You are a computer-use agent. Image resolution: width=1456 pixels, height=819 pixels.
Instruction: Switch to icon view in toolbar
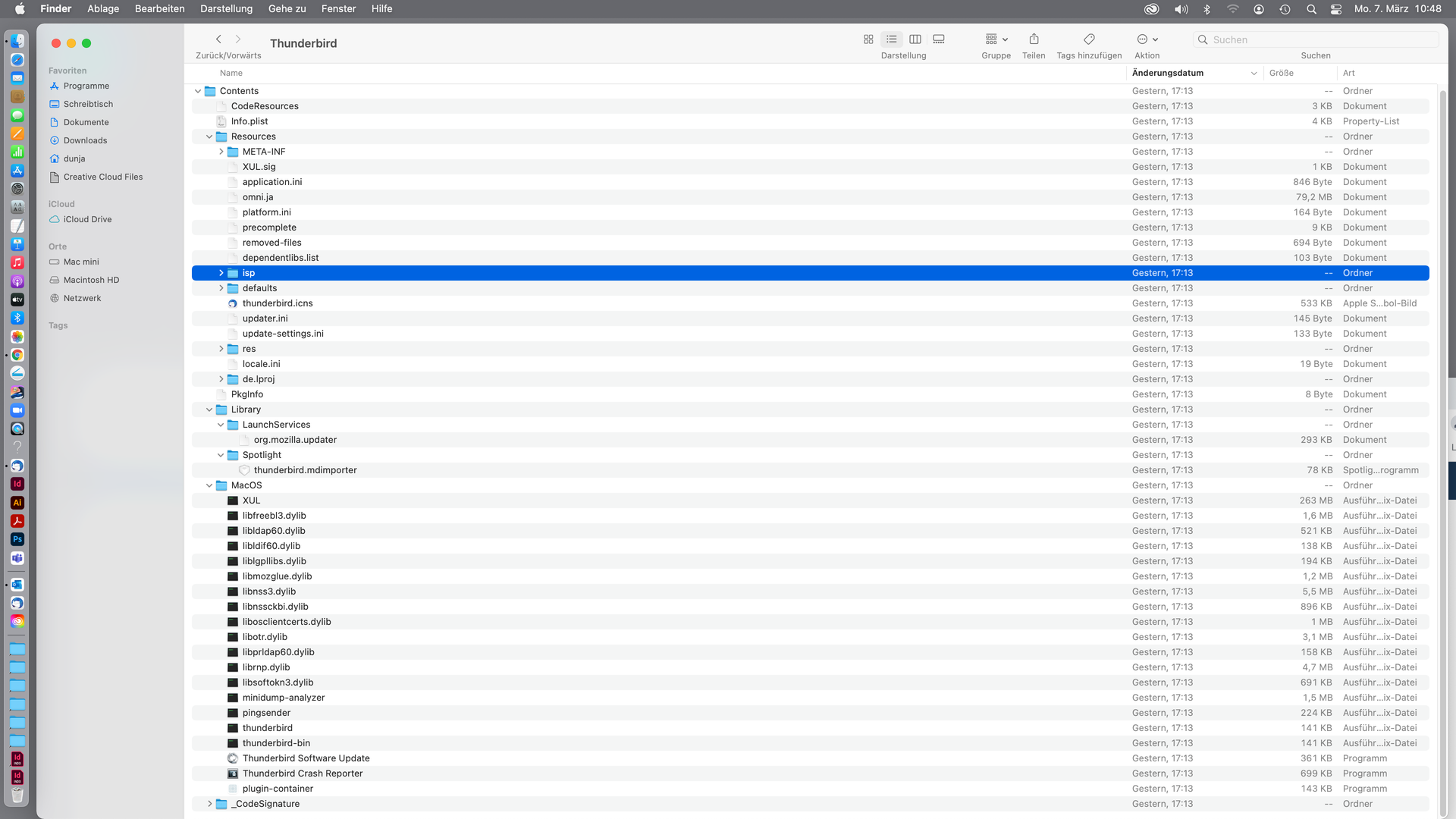[x=868, y=39]
